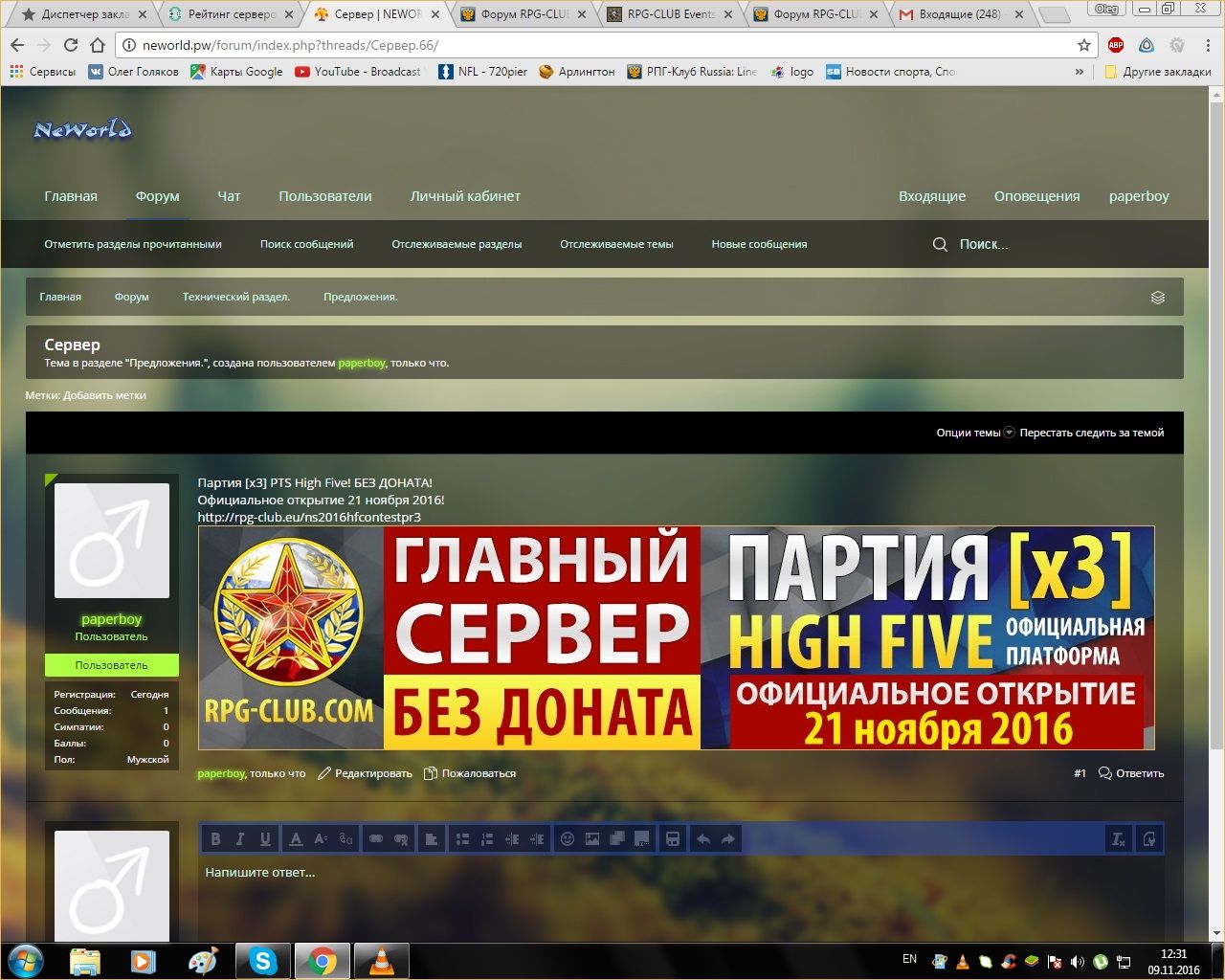Open font size menu in editor
The height and width of the screenshot is (980, 1225).
click(322, 839)
